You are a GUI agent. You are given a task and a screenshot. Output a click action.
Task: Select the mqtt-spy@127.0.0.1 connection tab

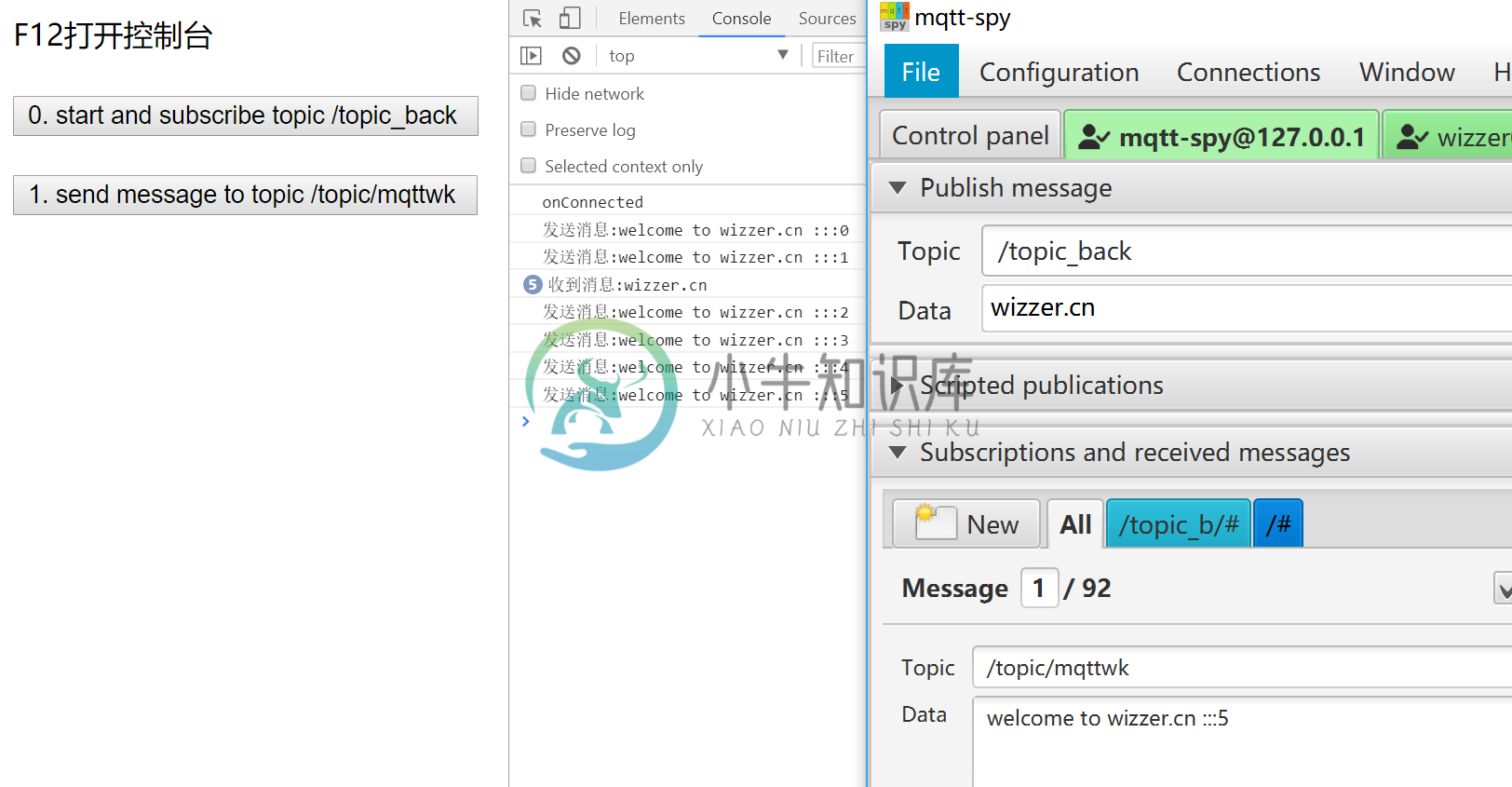click(1222, 137)
